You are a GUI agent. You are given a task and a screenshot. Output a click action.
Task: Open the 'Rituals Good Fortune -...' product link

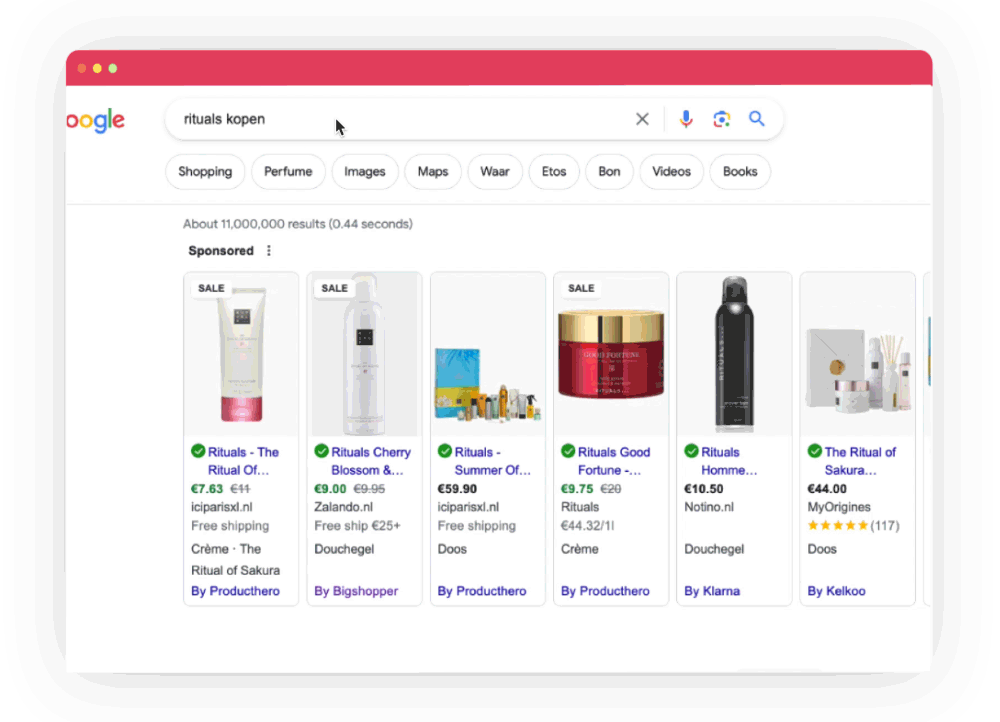614,461
